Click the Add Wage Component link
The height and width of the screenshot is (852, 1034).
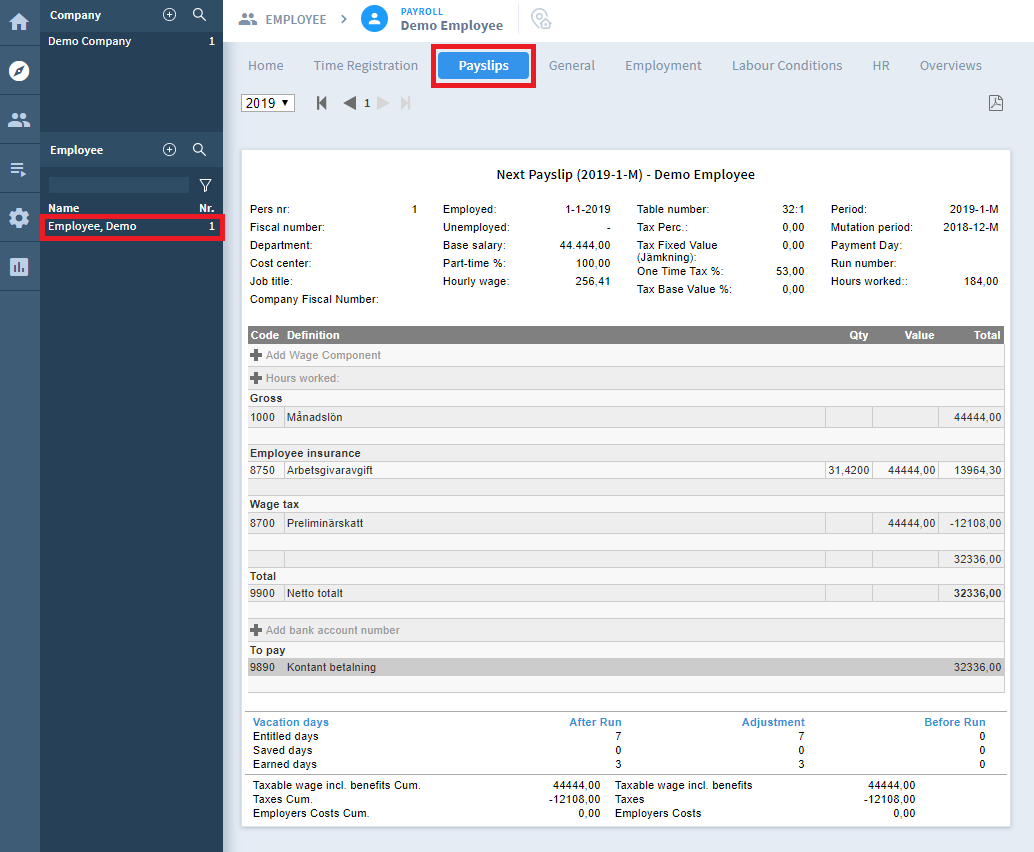[323, 355]
